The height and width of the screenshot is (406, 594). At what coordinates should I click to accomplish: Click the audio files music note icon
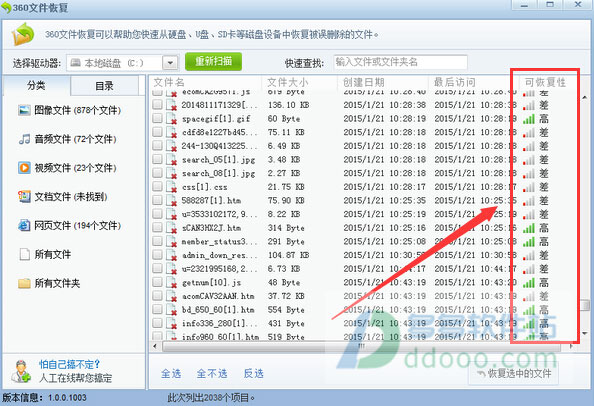(24, 139)
